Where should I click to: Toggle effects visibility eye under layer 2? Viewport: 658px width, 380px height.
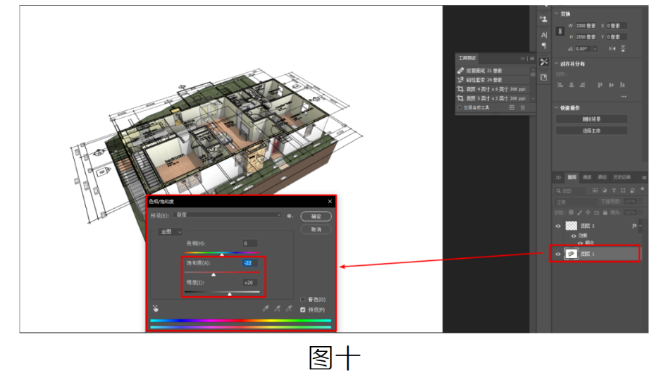(x=573, y=236)
